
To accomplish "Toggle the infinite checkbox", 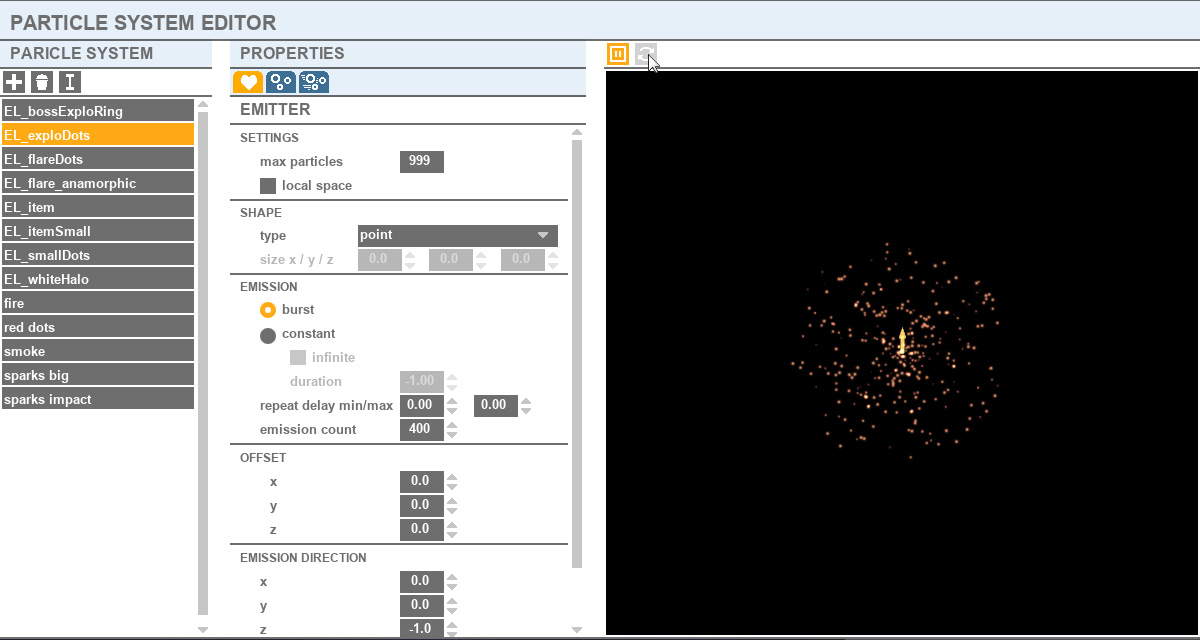I will tap(297, 358).
